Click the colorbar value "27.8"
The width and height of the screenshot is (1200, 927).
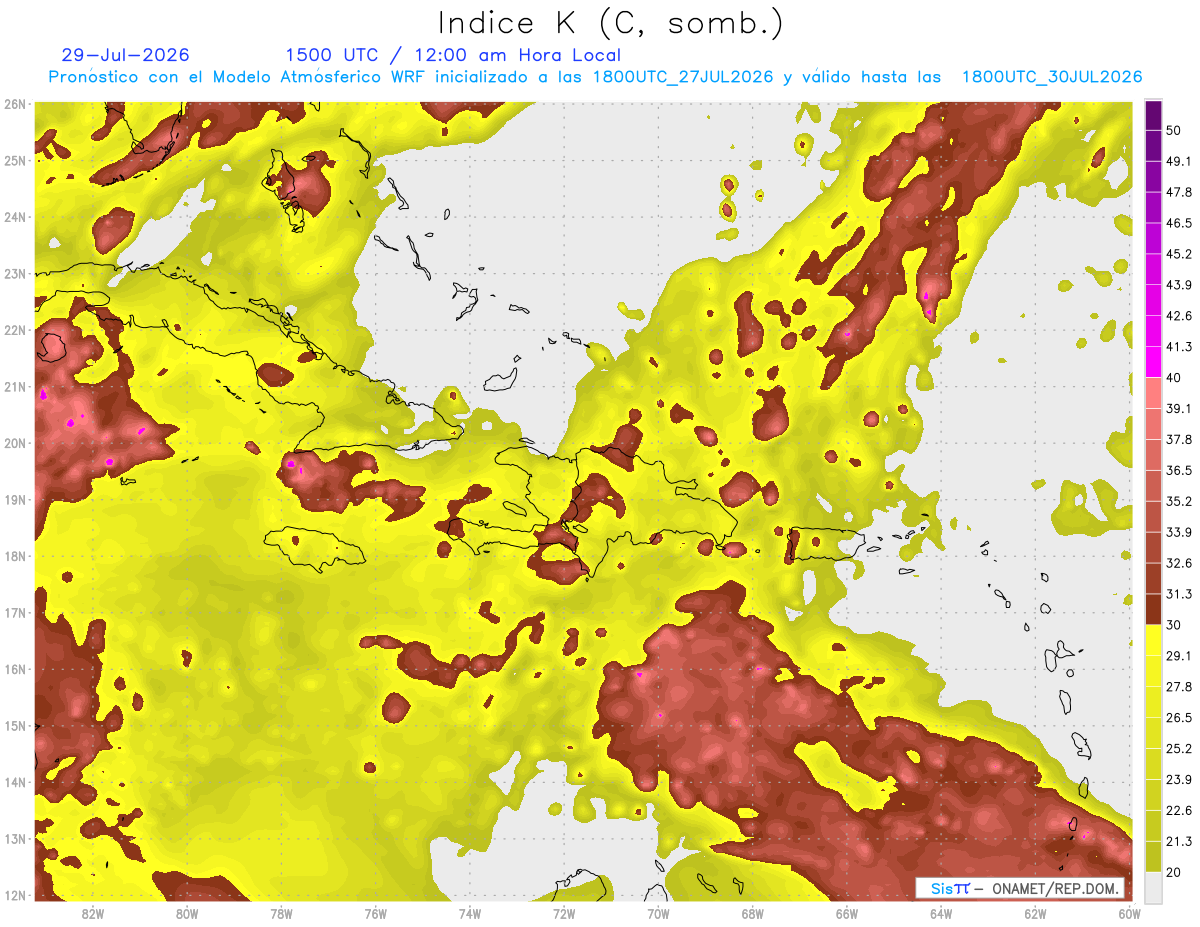click(1179, 686)
